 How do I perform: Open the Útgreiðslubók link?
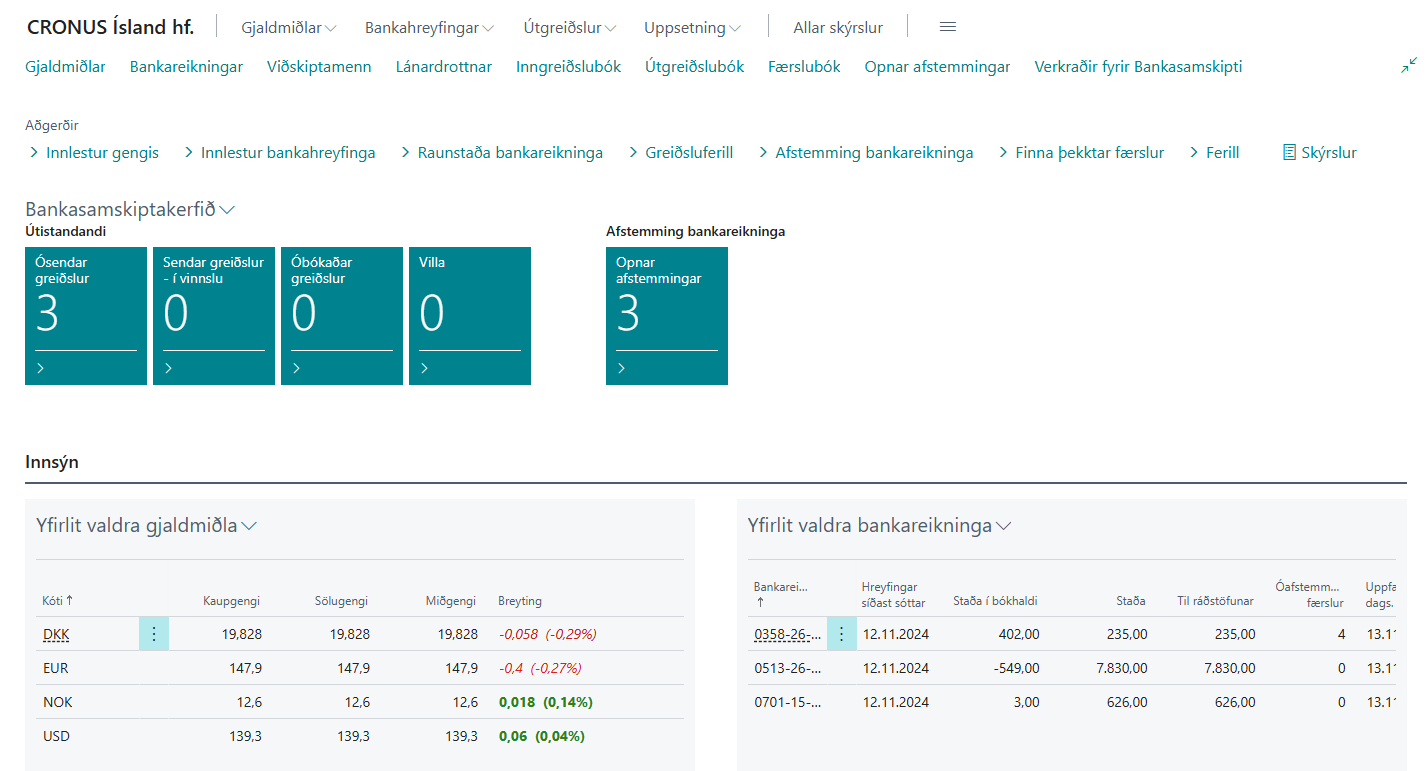coord(694,67)
